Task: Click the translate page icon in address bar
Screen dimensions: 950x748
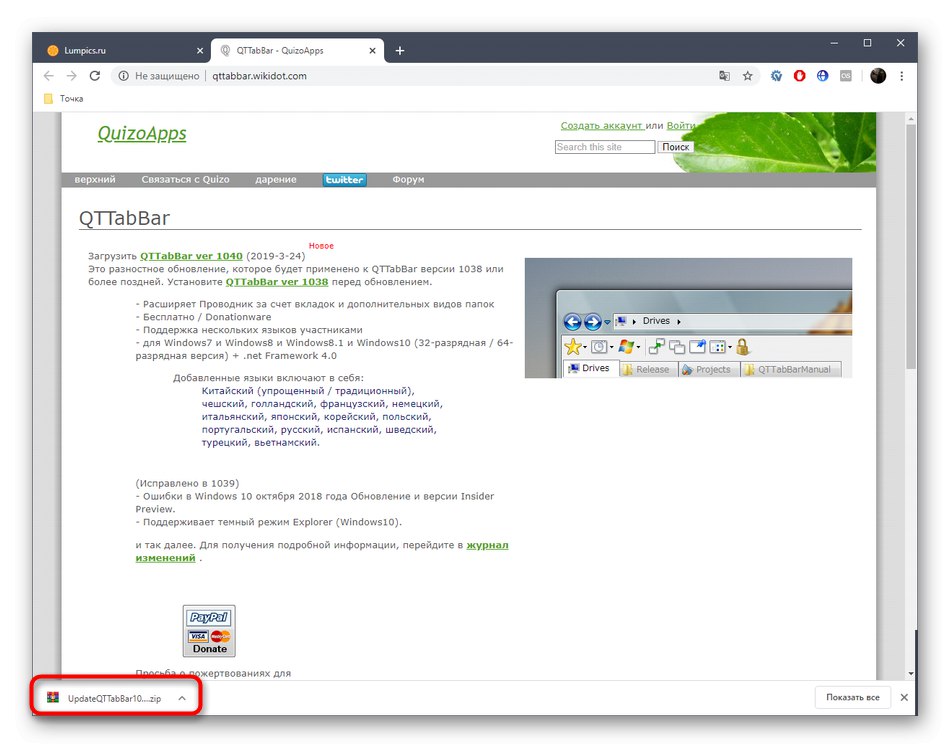Action: [724, 76]
